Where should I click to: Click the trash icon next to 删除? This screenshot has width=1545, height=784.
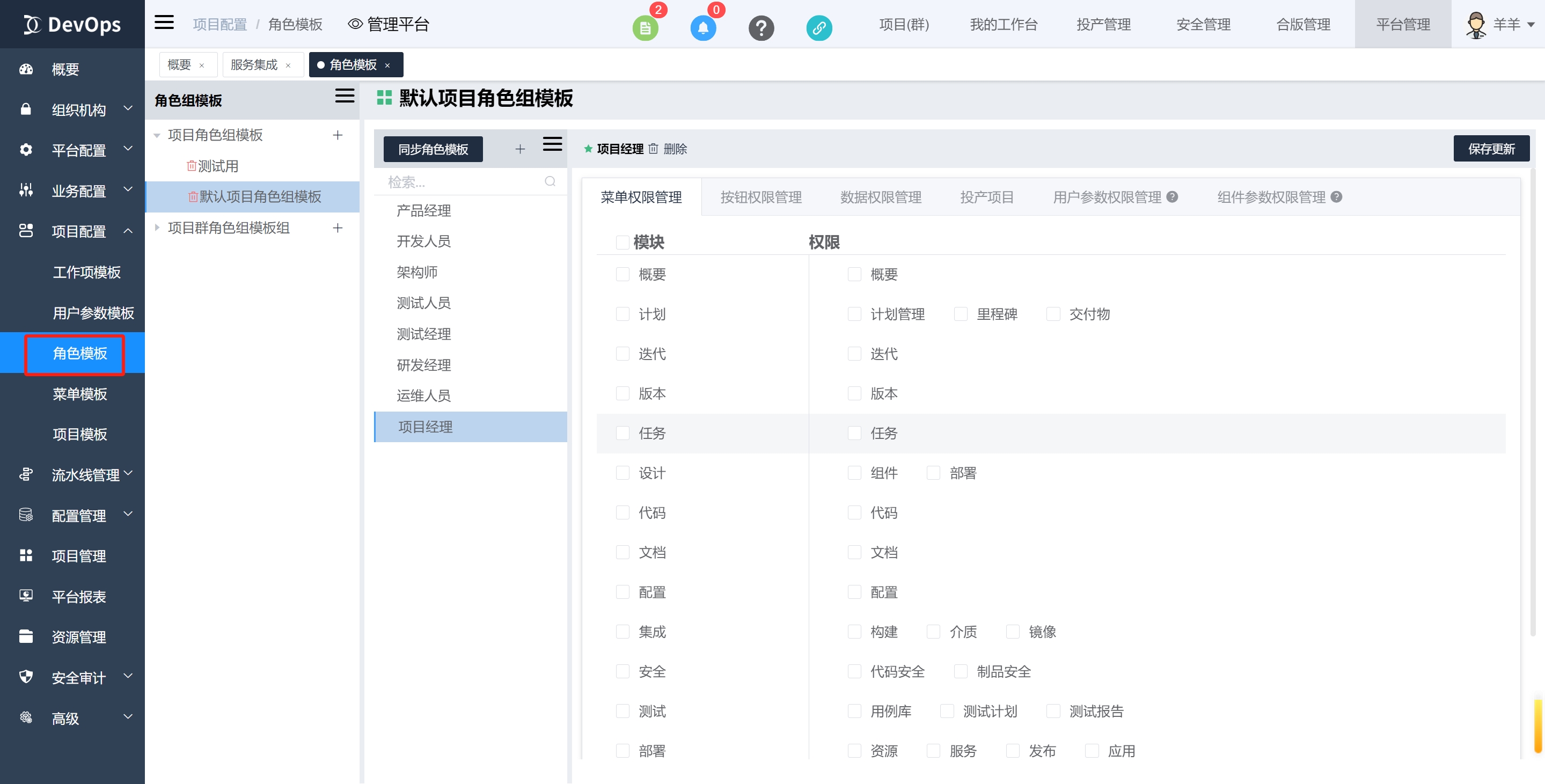tap(653, 149)
